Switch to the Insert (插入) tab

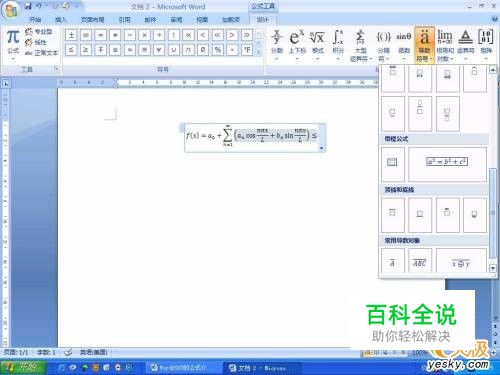tap(61, 20)
